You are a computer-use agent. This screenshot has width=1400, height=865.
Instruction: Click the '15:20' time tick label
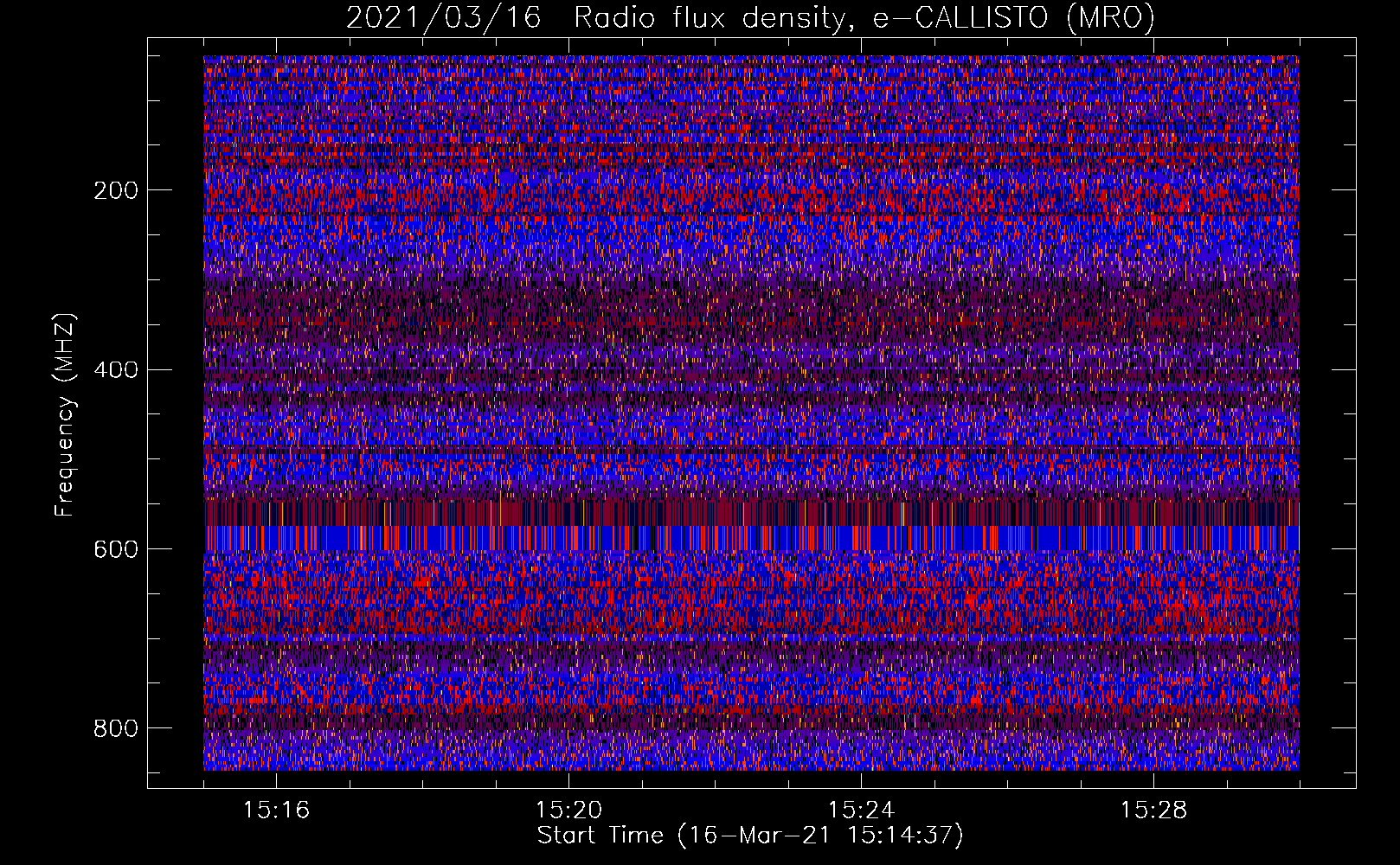click(x=568, y=811)
